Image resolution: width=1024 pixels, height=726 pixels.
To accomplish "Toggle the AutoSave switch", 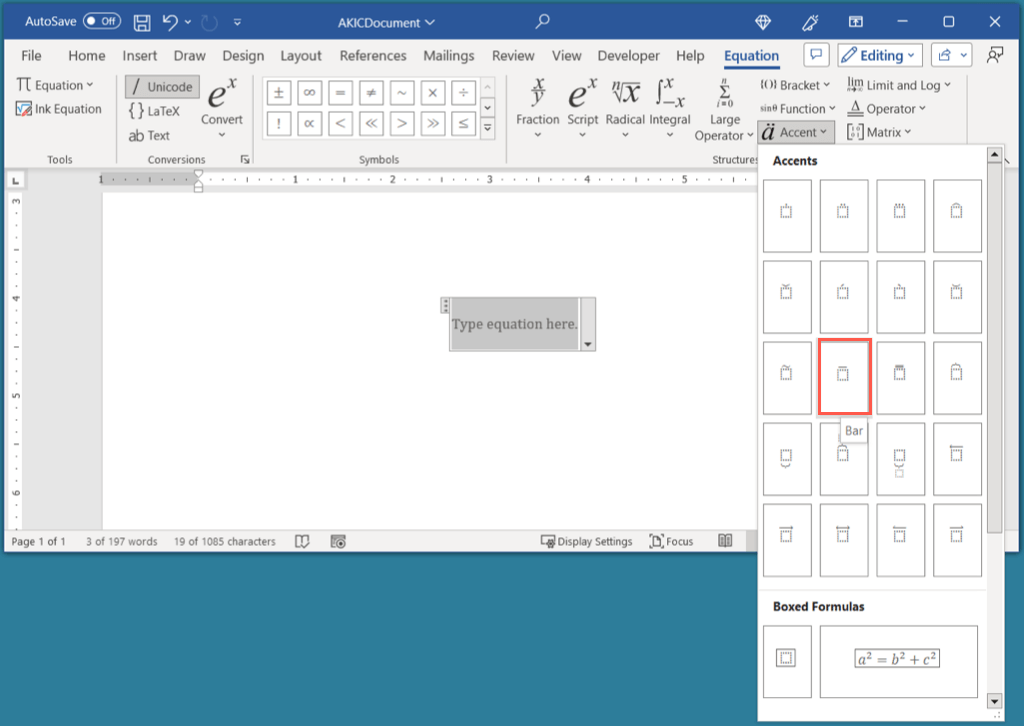I will coord(102,21).
